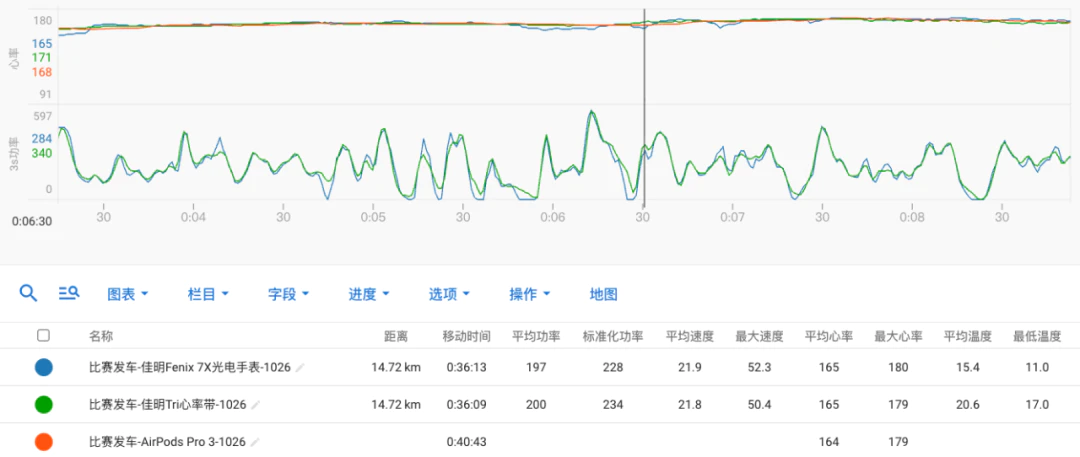The height and width of the screenshot is (457, 1080).
Task: Open the 字段 dropdown menu
Action: coord(288,294)
